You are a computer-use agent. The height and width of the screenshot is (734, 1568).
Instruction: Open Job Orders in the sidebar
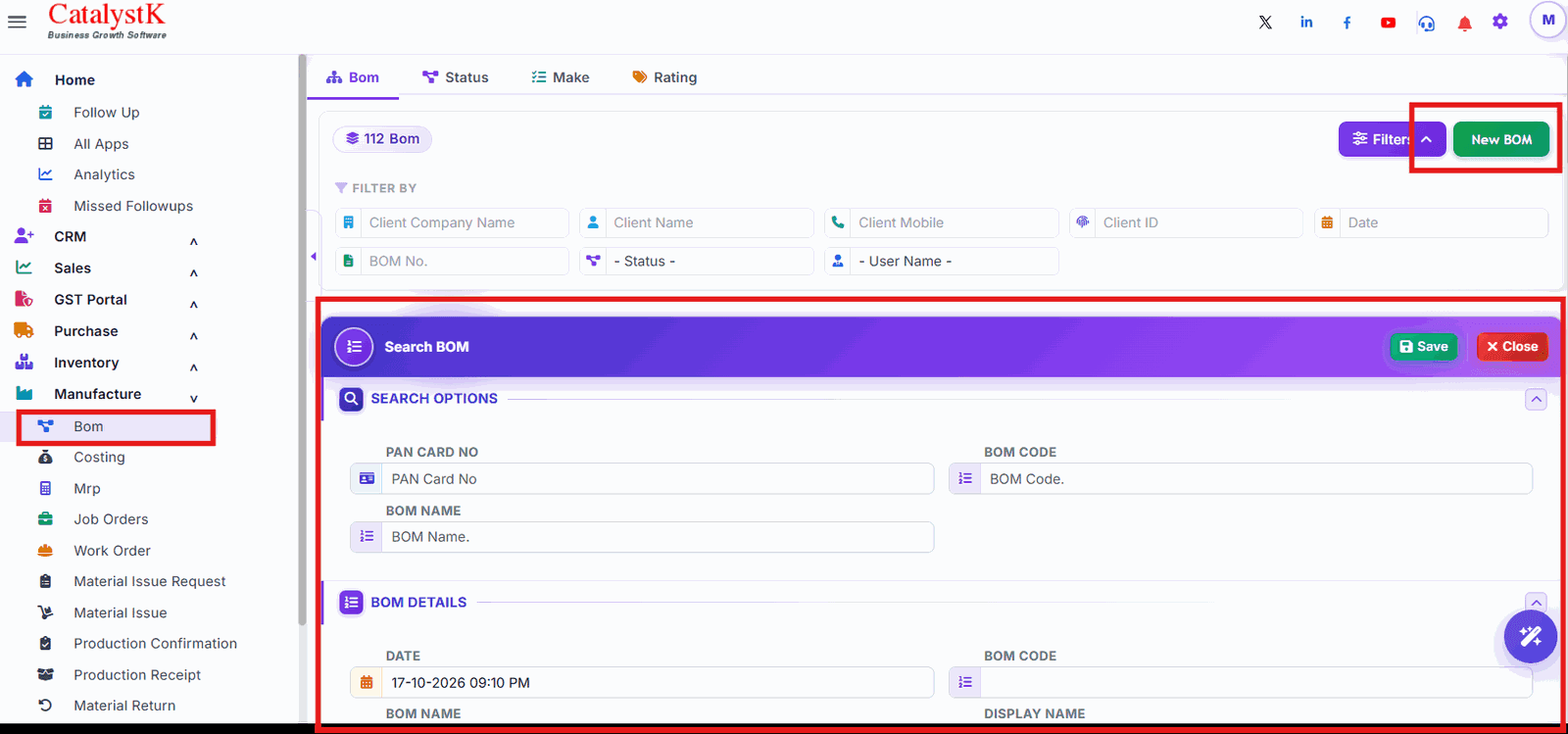(x=111, y=519)
